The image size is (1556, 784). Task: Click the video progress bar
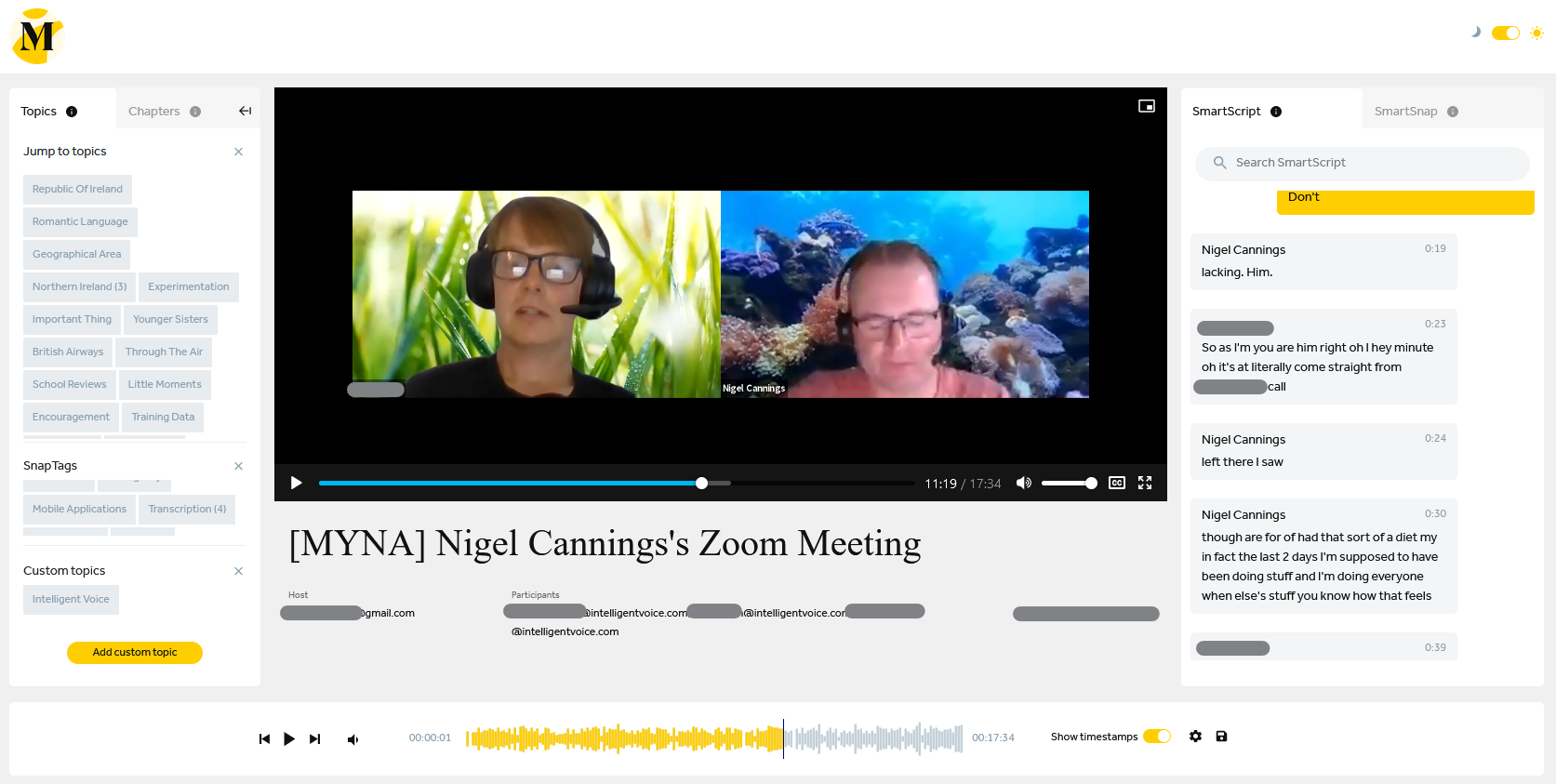point(616,483)
